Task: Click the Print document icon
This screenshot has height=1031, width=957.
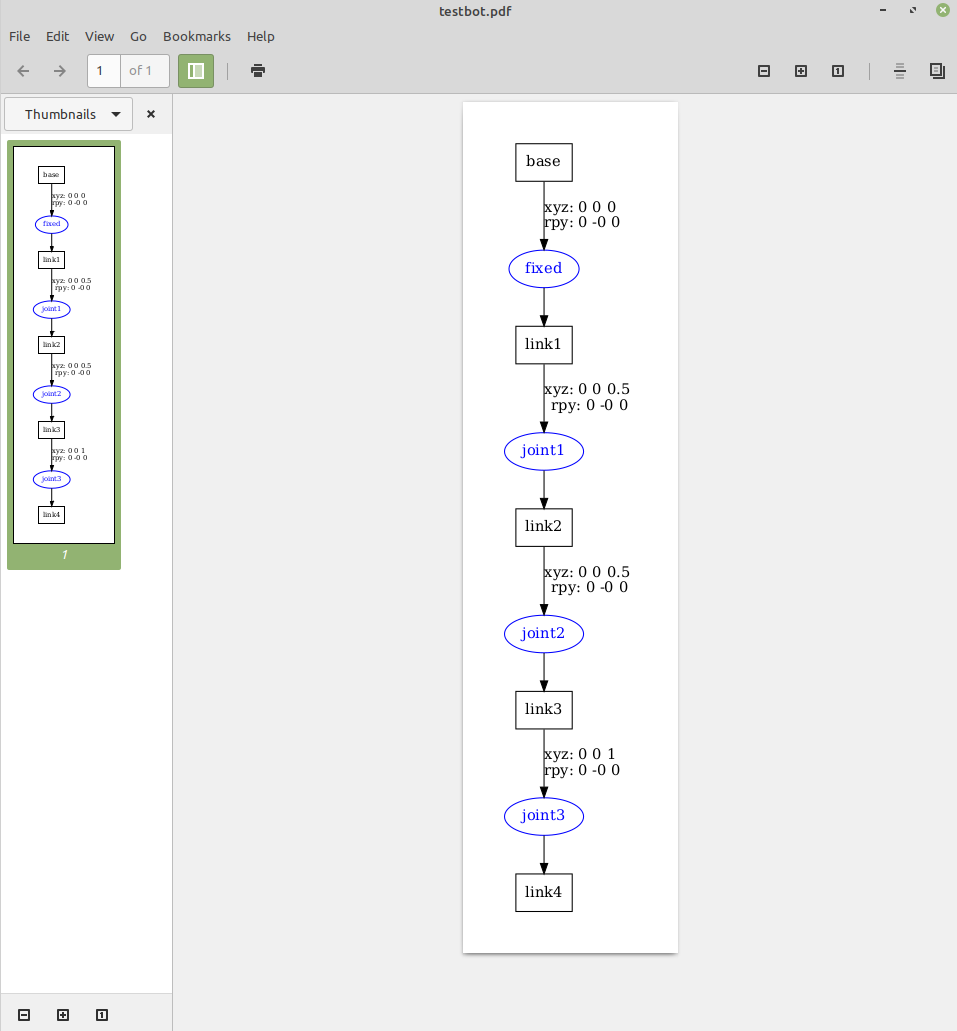Action: coord(258,71)
